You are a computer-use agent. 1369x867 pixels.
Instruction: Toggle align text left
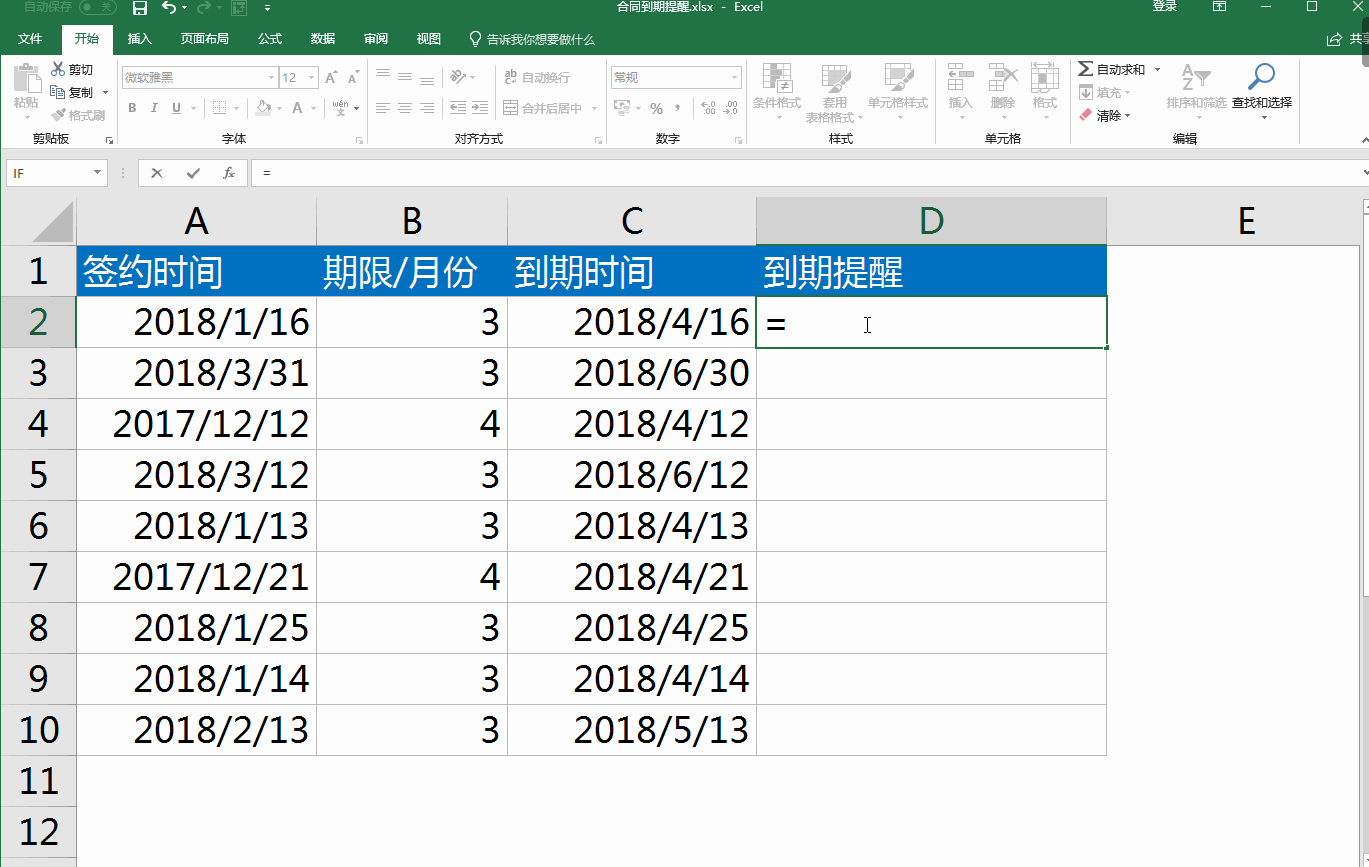pos(383,108)
